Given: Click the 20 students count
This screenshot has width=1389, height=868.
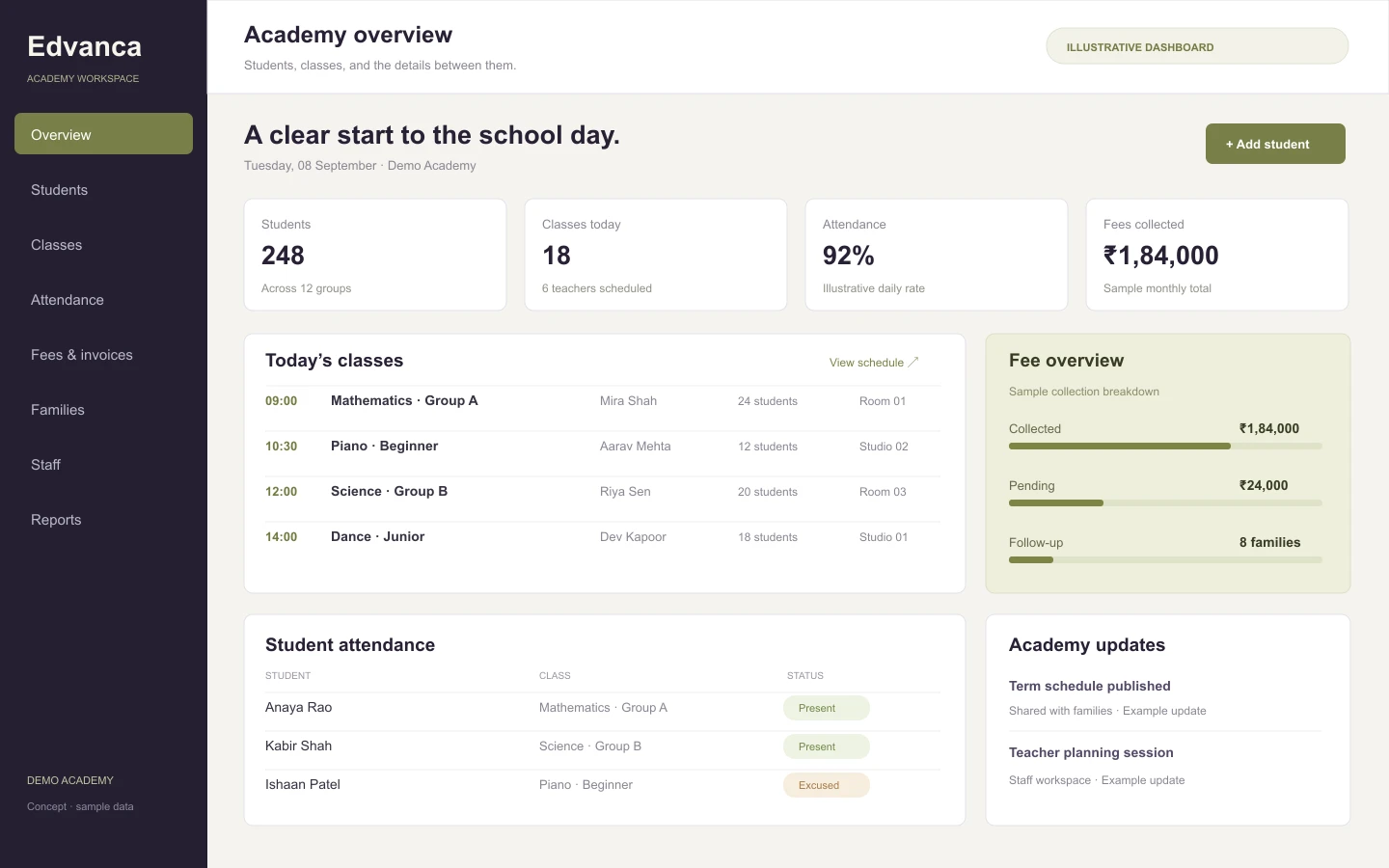Looking at the screenshot, I should point(768,492).
